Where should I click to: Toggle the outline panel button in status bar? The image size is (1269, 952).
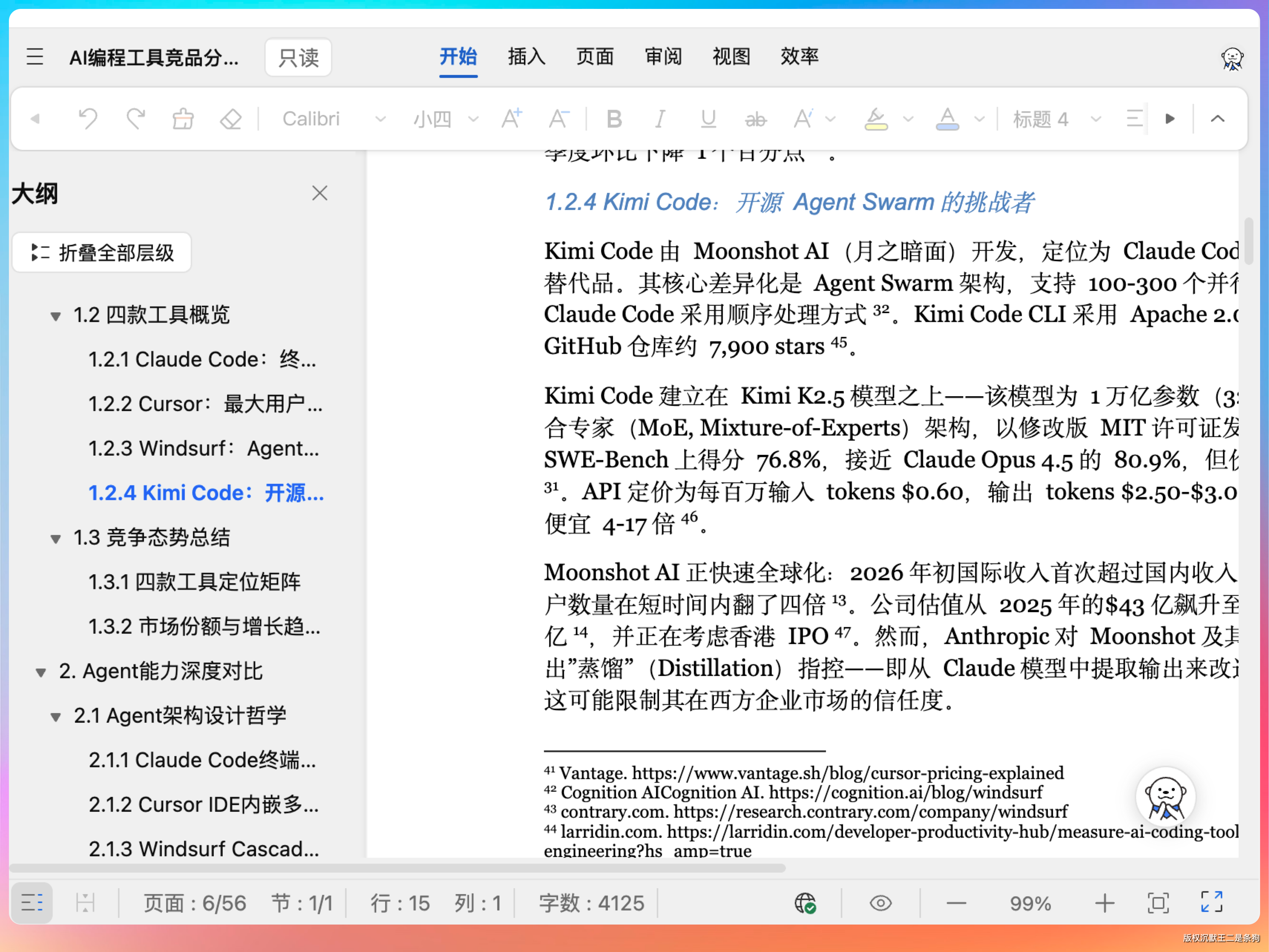click(x=32, y=903)
